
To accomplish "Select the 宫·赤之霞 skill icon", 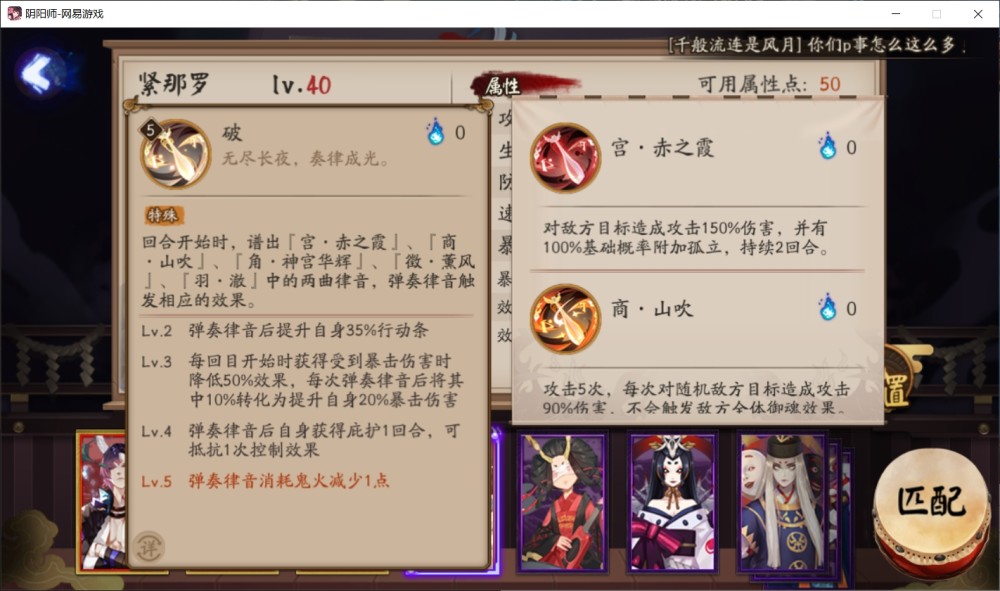I will (x=565, y=158).
